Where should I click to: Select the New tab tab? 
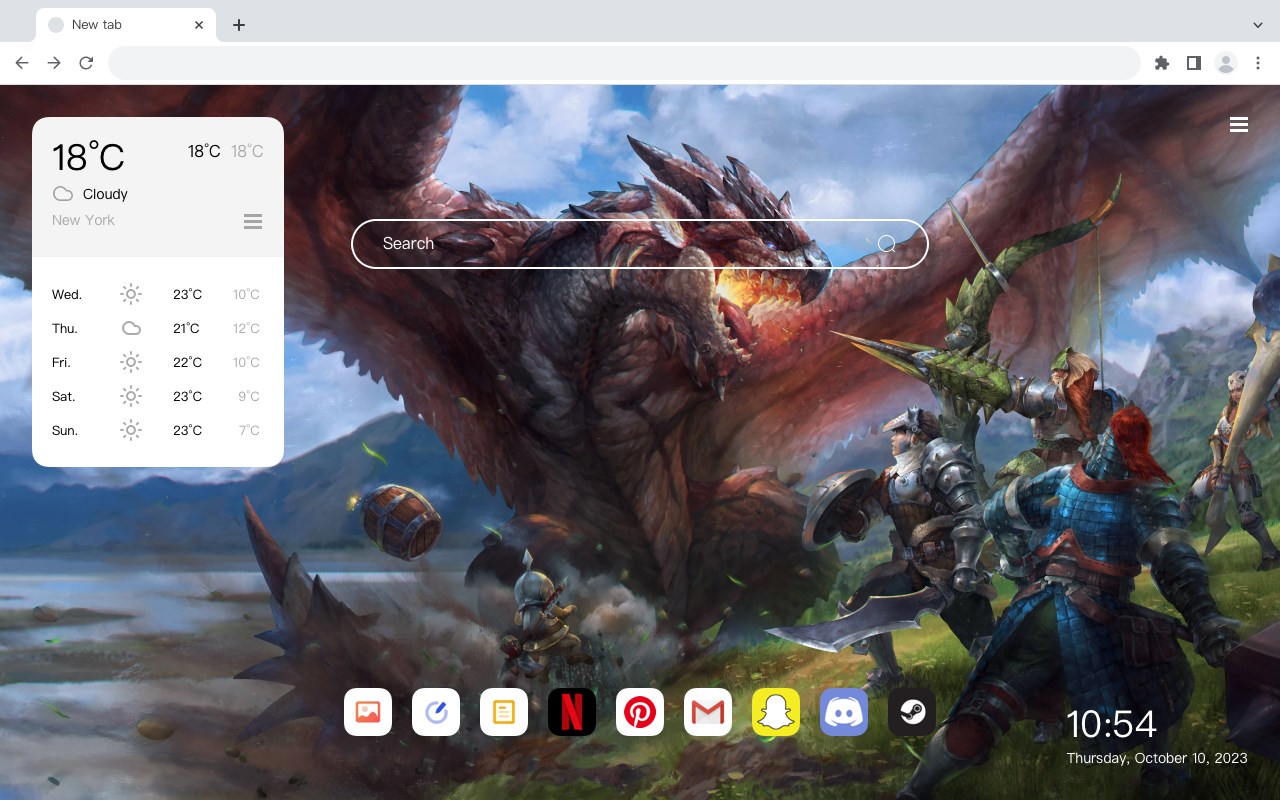click(x=126, y=25)
